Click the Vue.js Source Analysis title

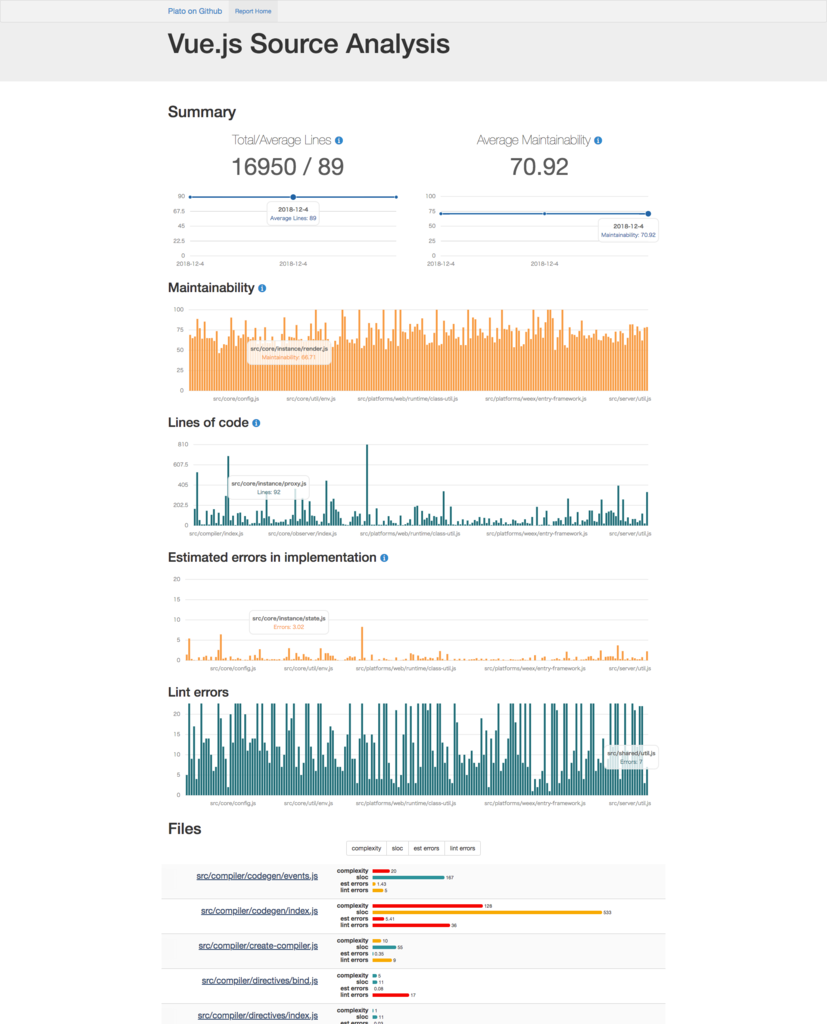[308, 44]
